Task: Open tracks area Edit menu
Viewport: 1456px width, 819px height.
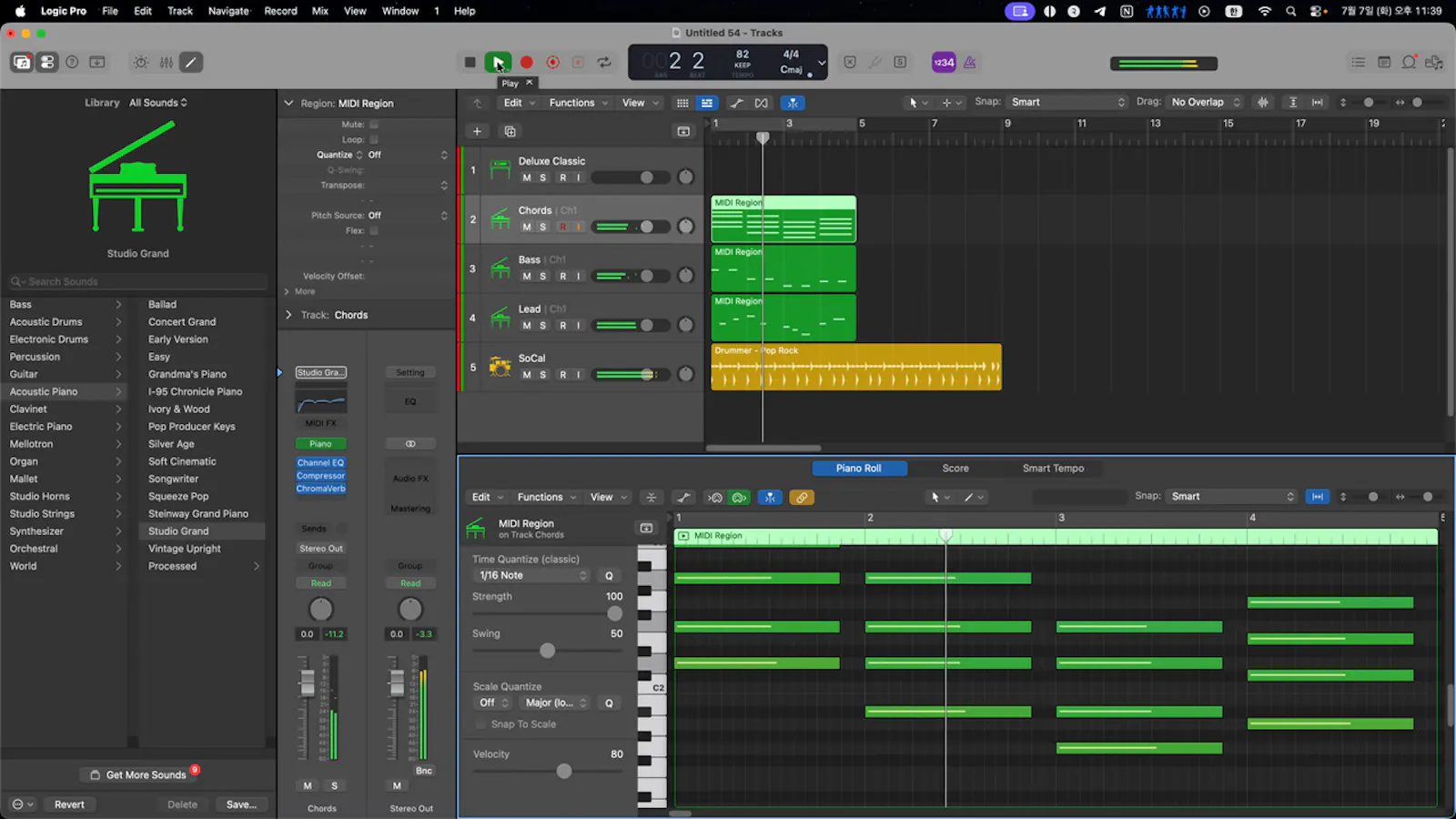Action: point(519,103)
